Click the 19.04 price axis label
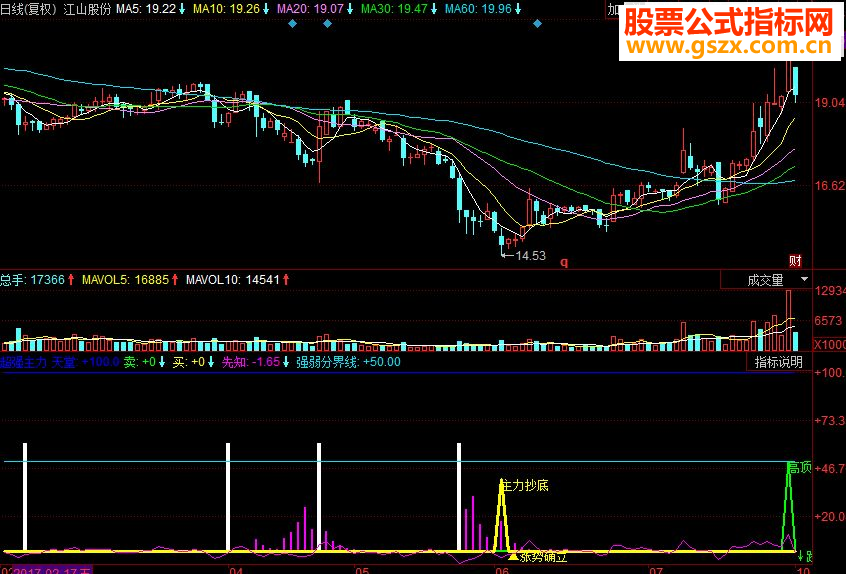Screen dimensions: 846x574 point(830,102)
